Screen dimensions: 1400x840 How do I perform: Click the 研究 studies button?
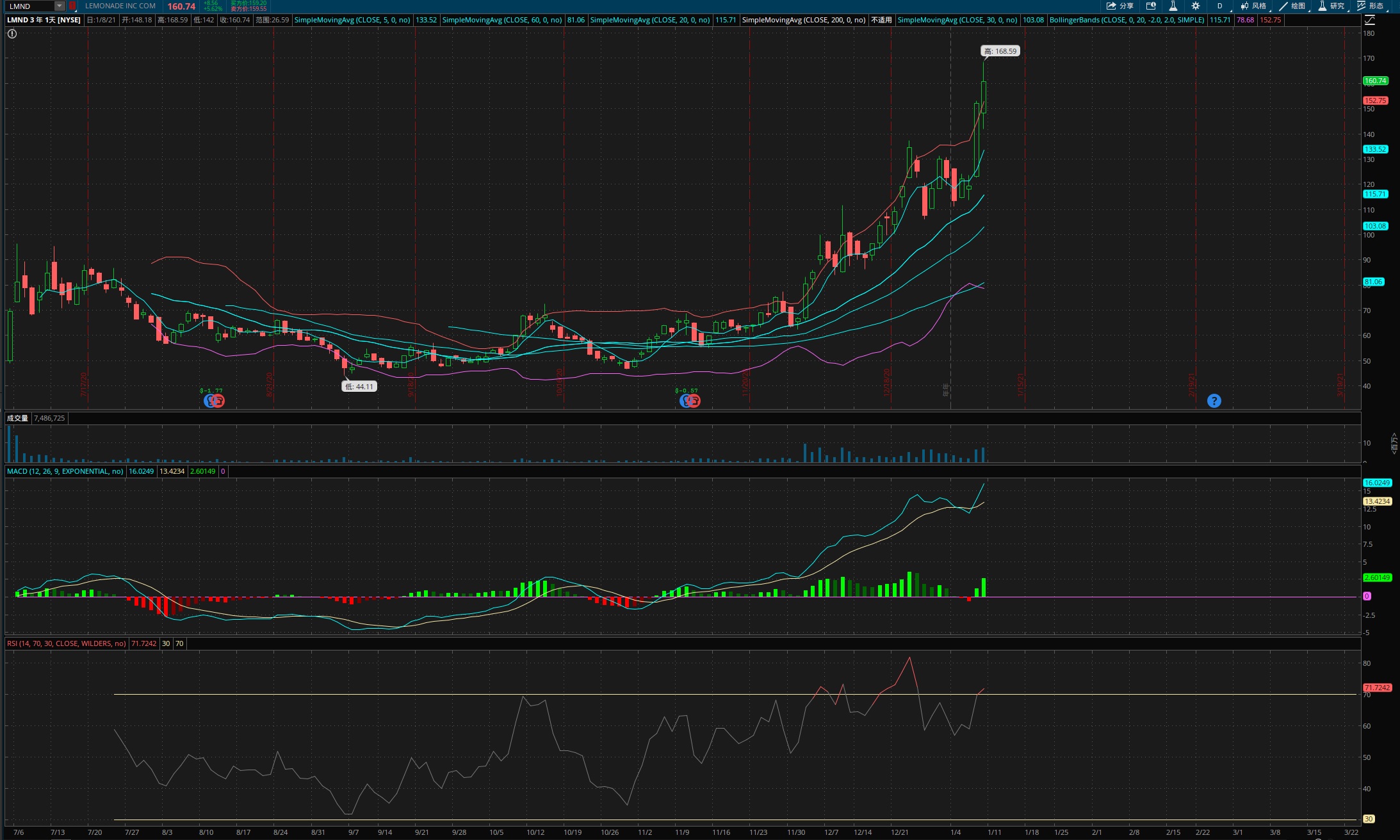coord(1331,6)
